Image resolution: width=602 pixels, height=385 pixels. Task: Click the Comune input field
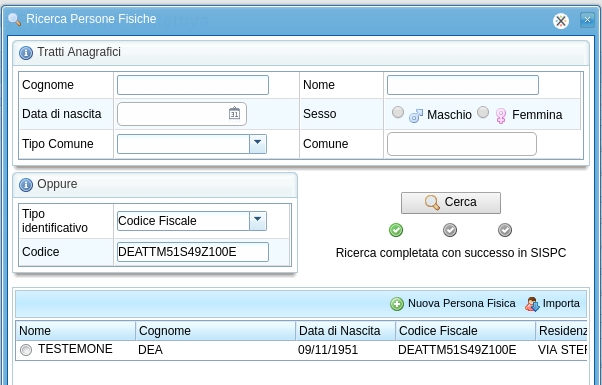click(461, 144)
